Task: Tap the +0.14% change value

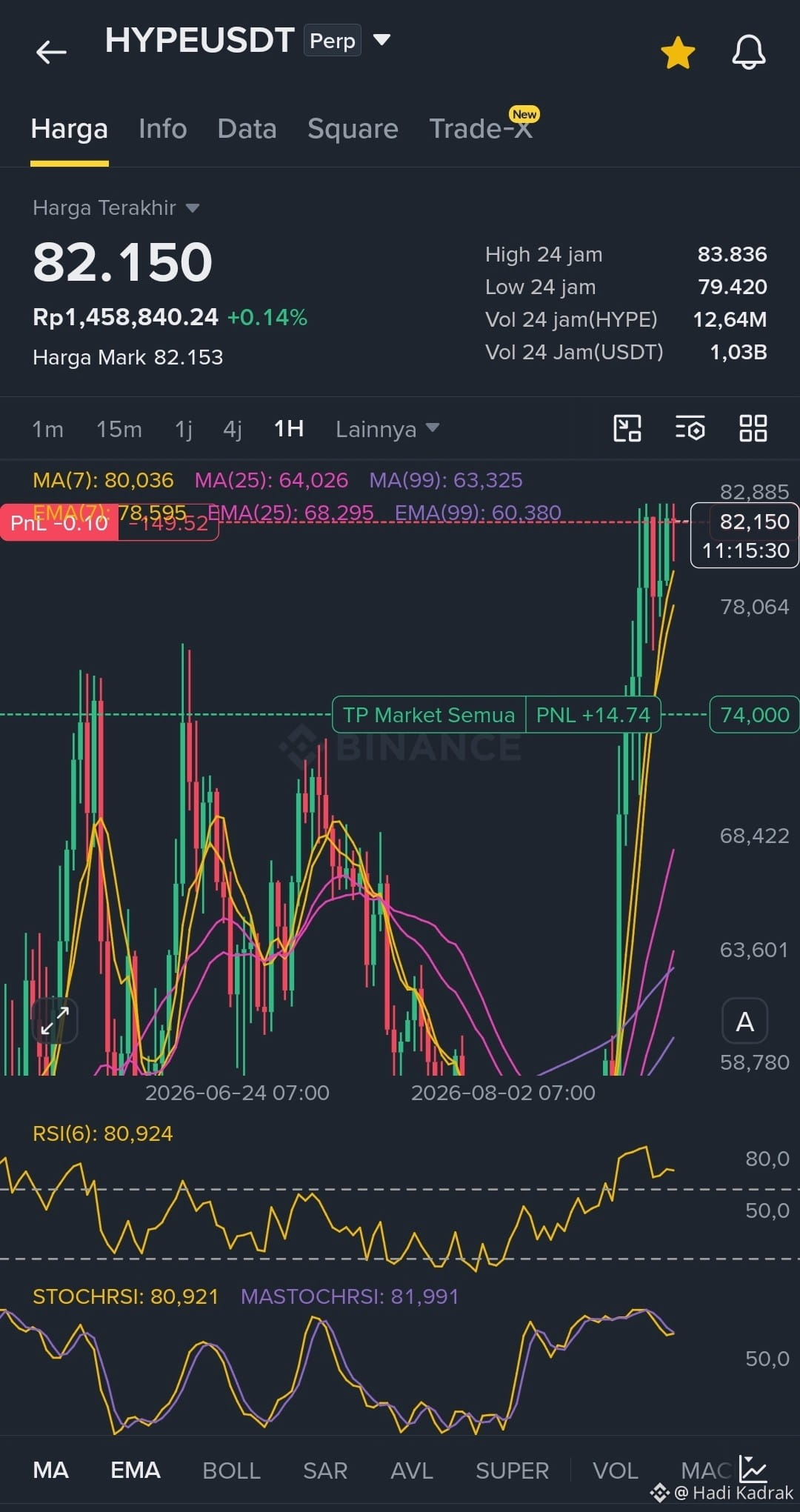Action: point(267,317)
